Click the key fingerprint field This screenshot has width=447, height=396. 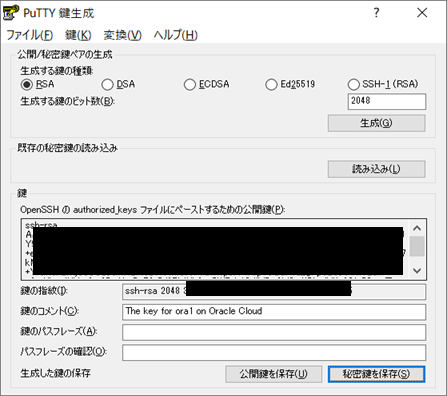[x=274, y=291]
